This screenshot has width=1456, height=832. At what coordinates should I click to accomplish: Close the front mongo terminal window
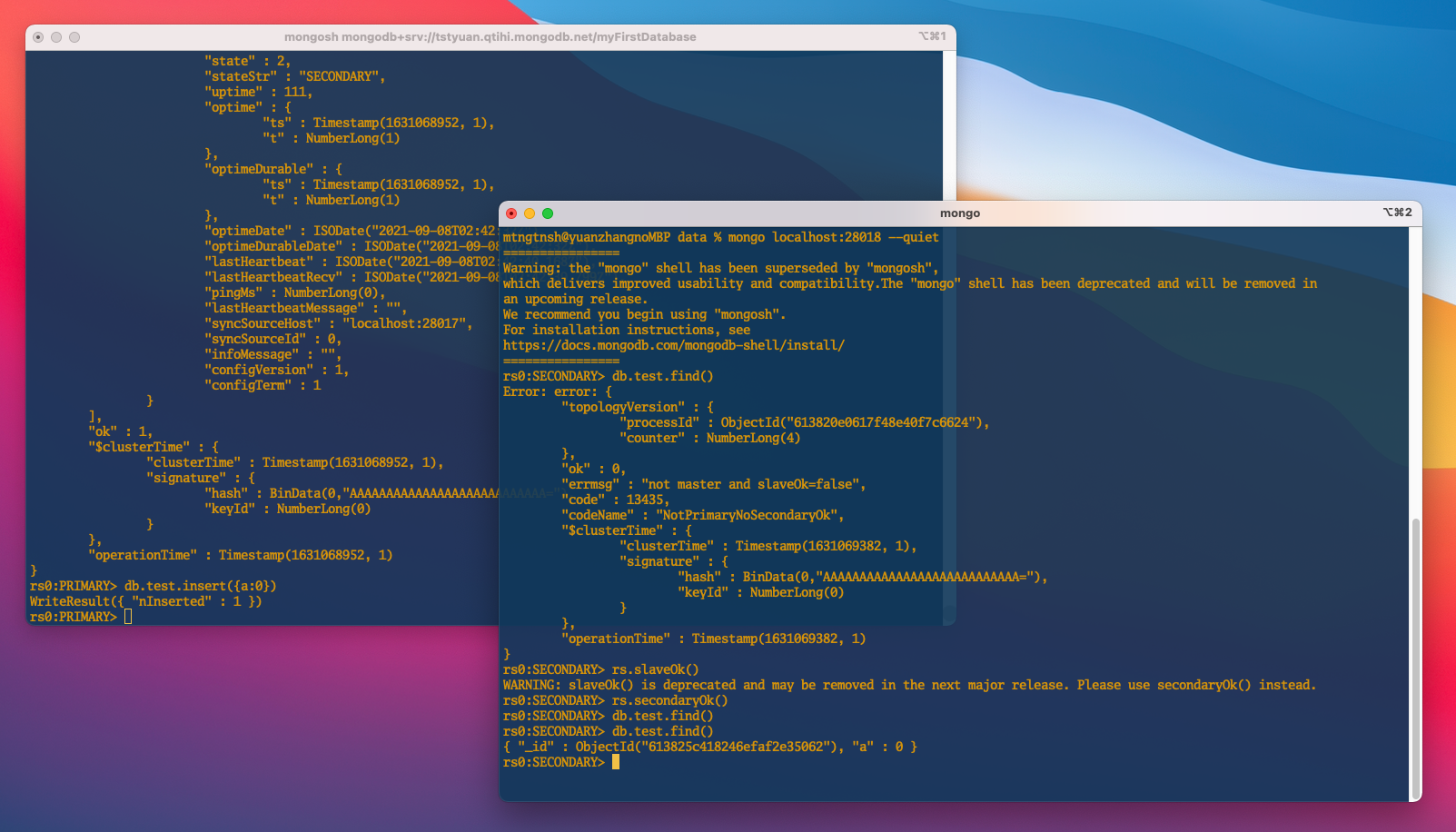511,213
